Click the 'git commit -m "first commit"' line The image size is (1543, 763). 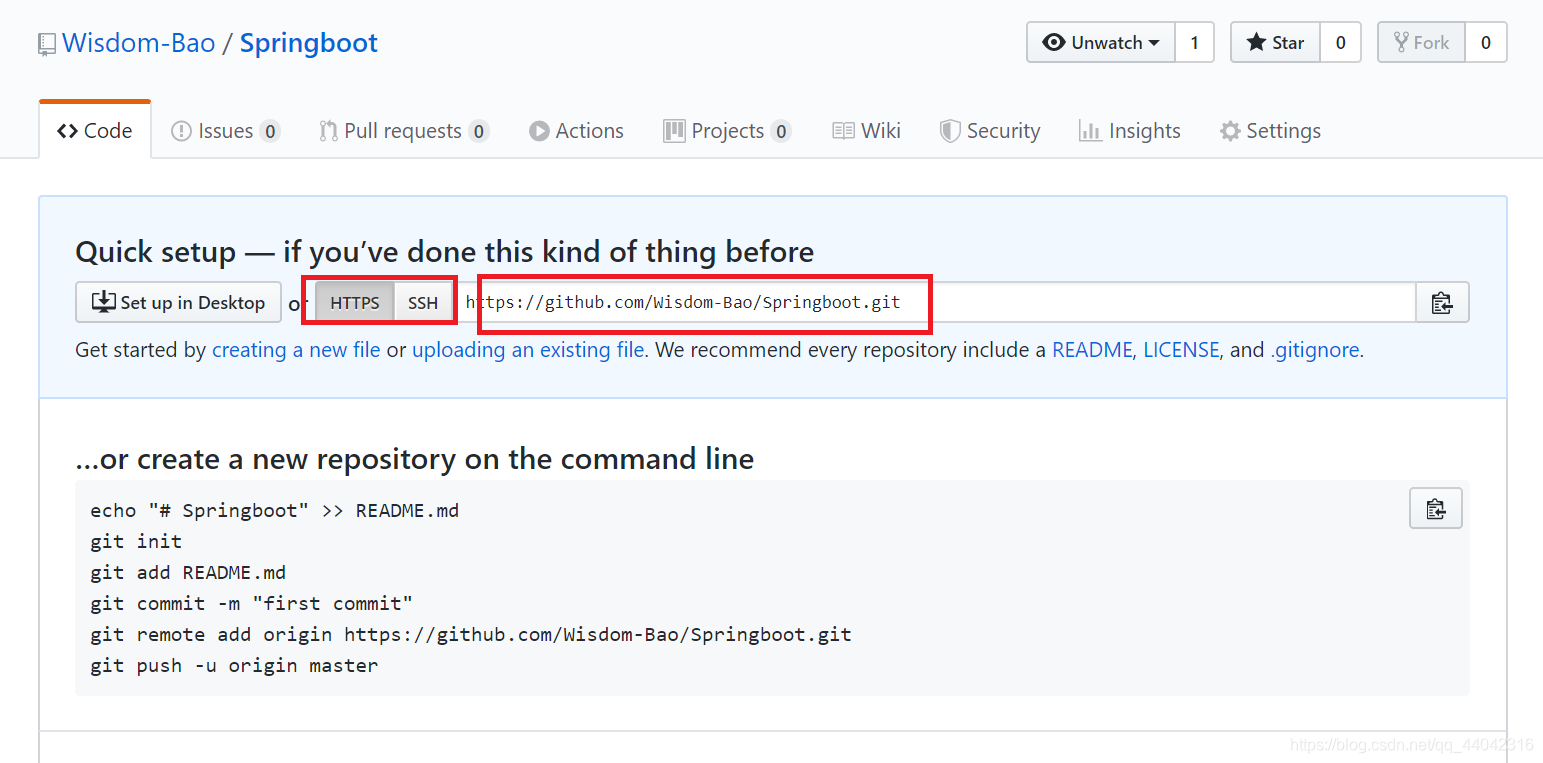click(251, 604)
